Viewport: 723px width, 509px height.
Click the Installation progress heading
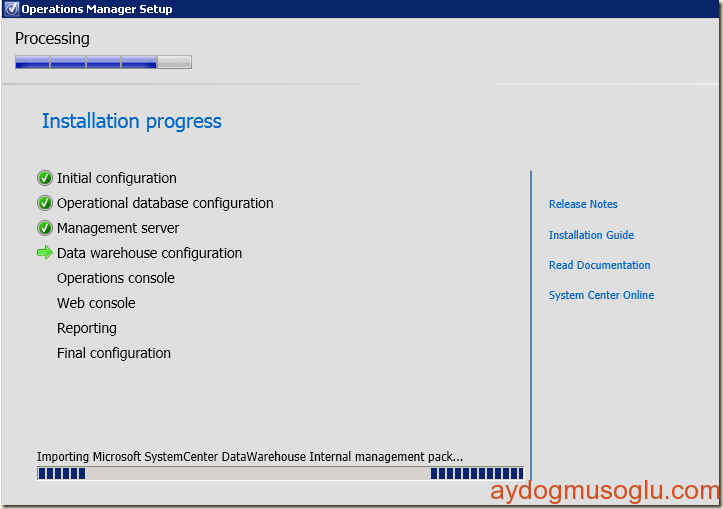132,121
